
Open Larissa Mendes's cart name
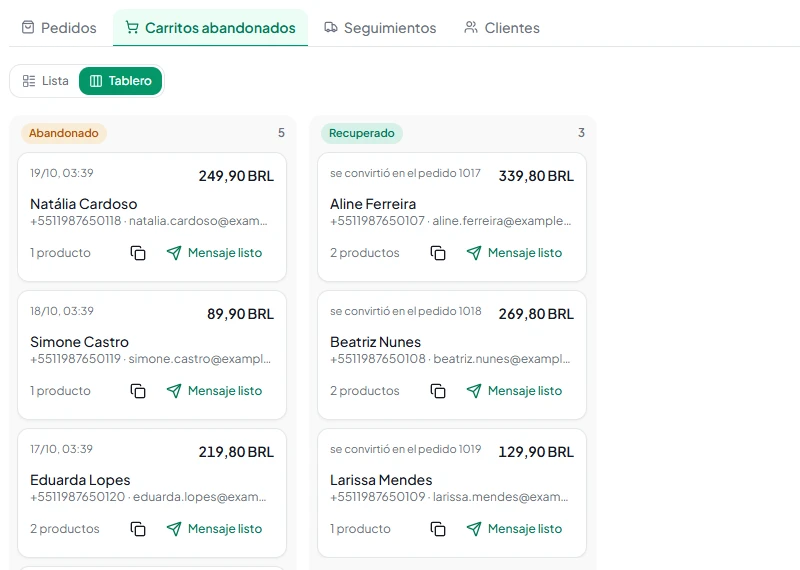click(381, 480)
